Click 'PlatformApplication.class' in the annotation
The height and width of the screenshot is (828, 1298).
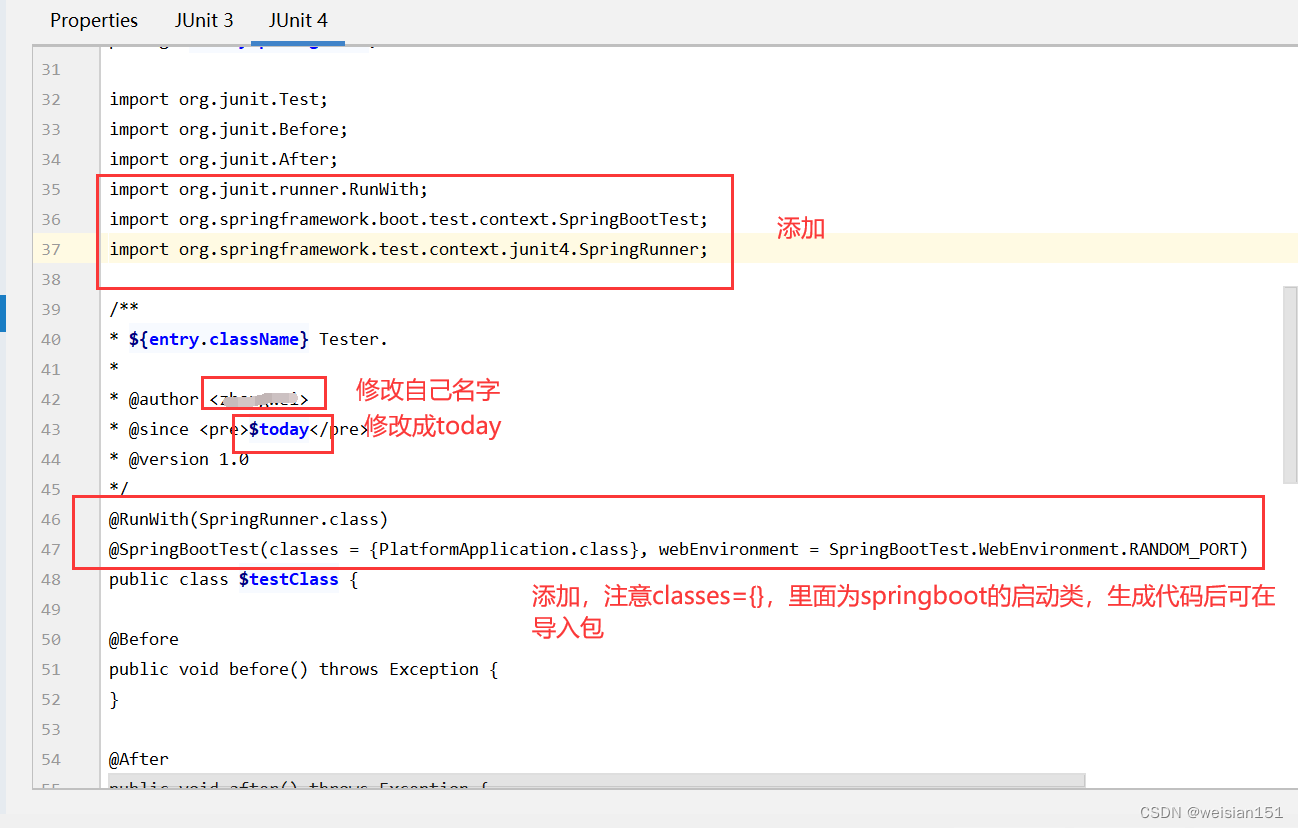[x=504, y=549]
